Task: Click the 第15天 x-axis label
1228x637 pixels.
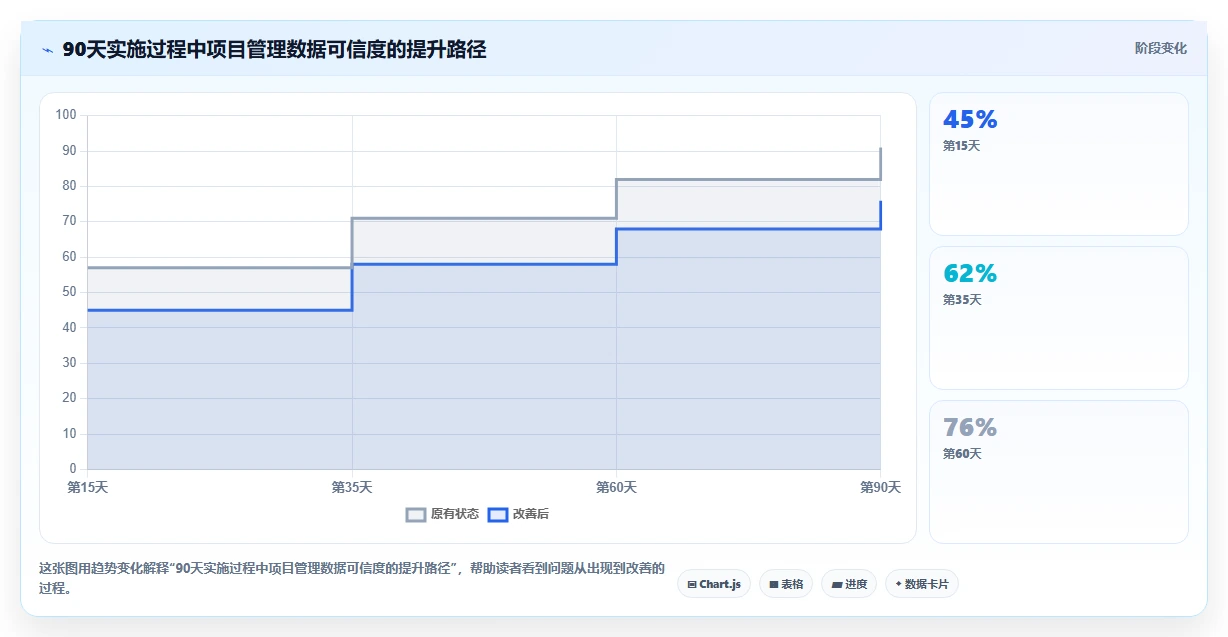Action: [87, 487]
